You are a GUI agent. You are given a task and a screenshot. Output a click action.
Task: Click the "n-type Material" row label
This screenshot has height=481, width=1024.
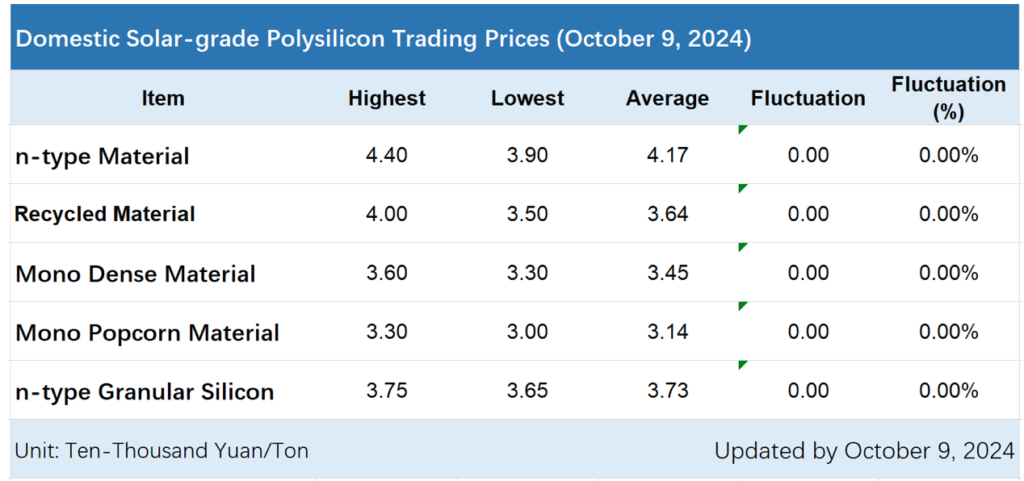tap(102, 156)
